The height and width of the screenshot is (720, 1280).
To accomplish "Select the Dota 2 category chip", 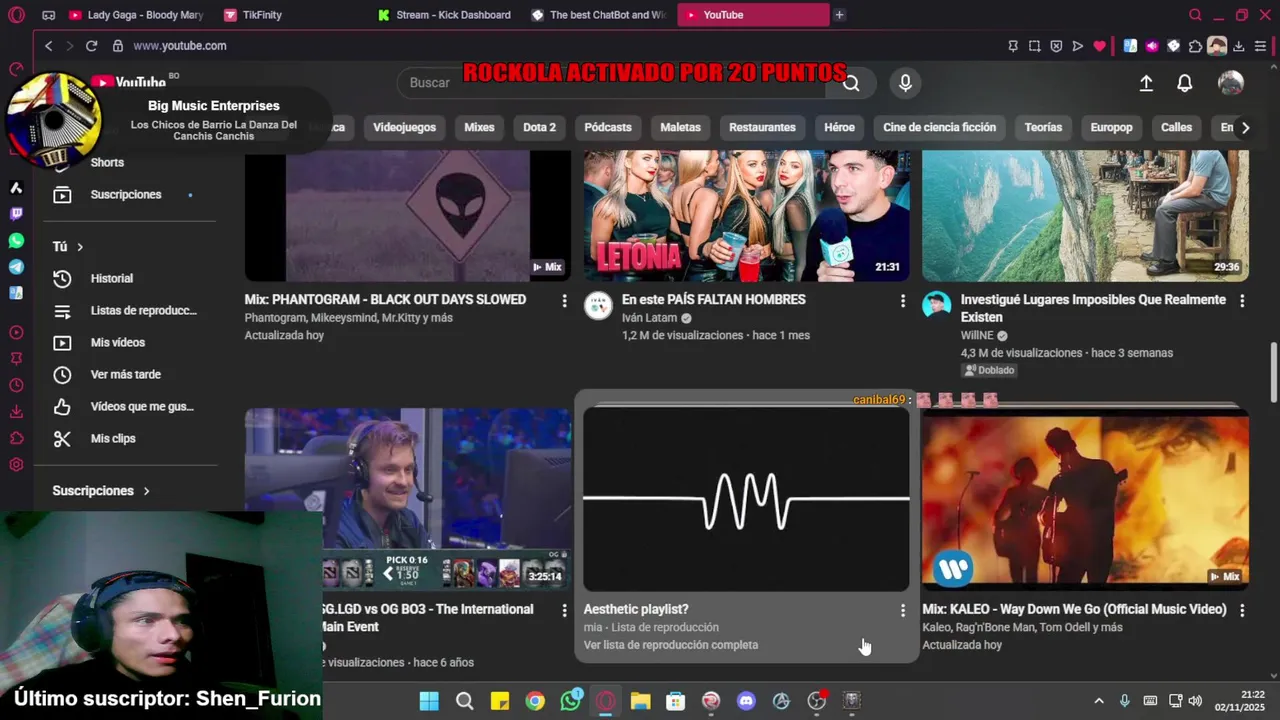I will [539, 128].
